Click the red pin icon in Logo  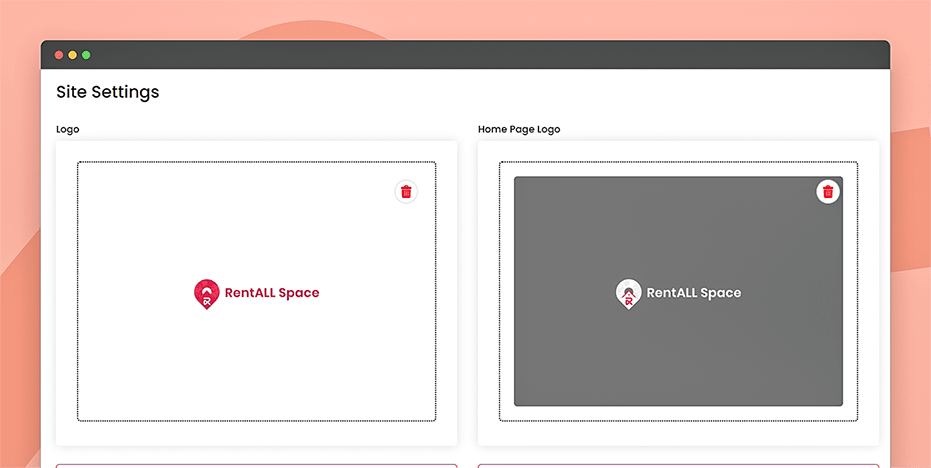point(206,294)
